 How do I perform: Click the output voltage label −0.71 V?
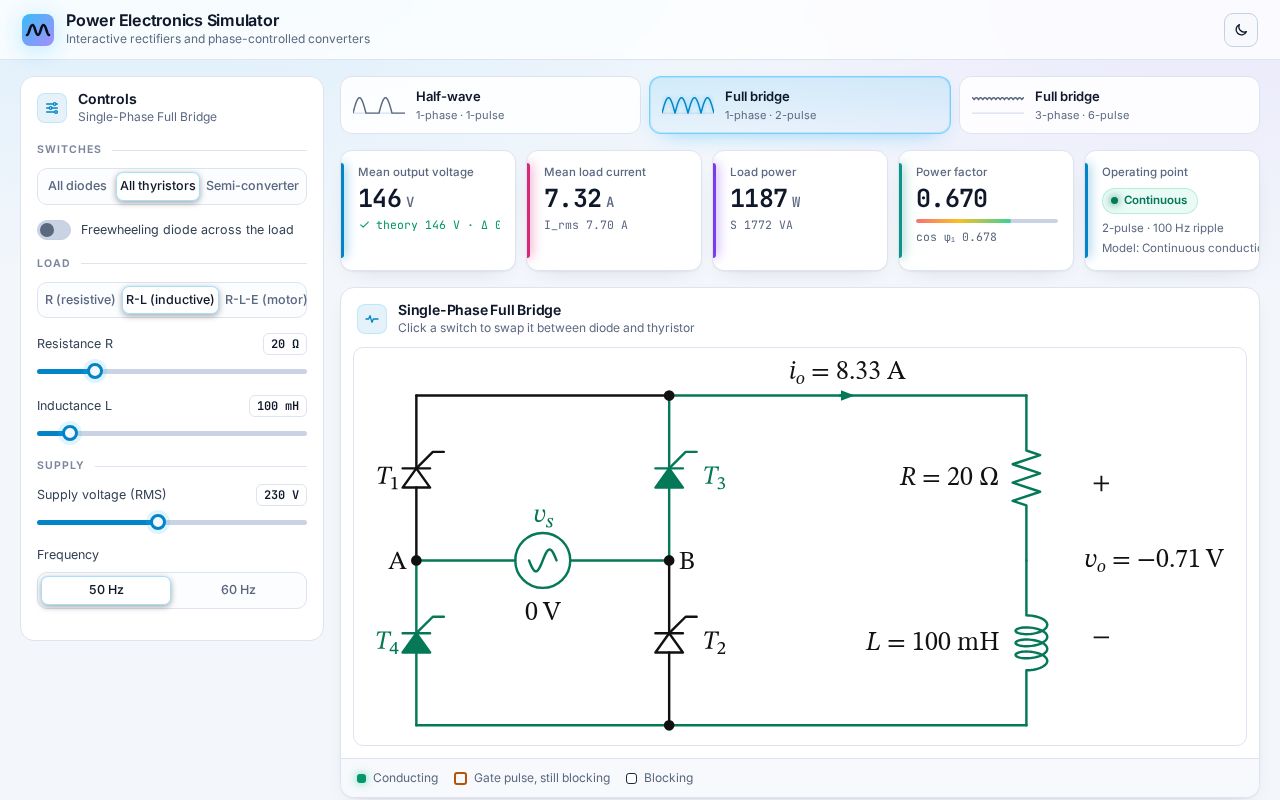(x=1154, y=559)
